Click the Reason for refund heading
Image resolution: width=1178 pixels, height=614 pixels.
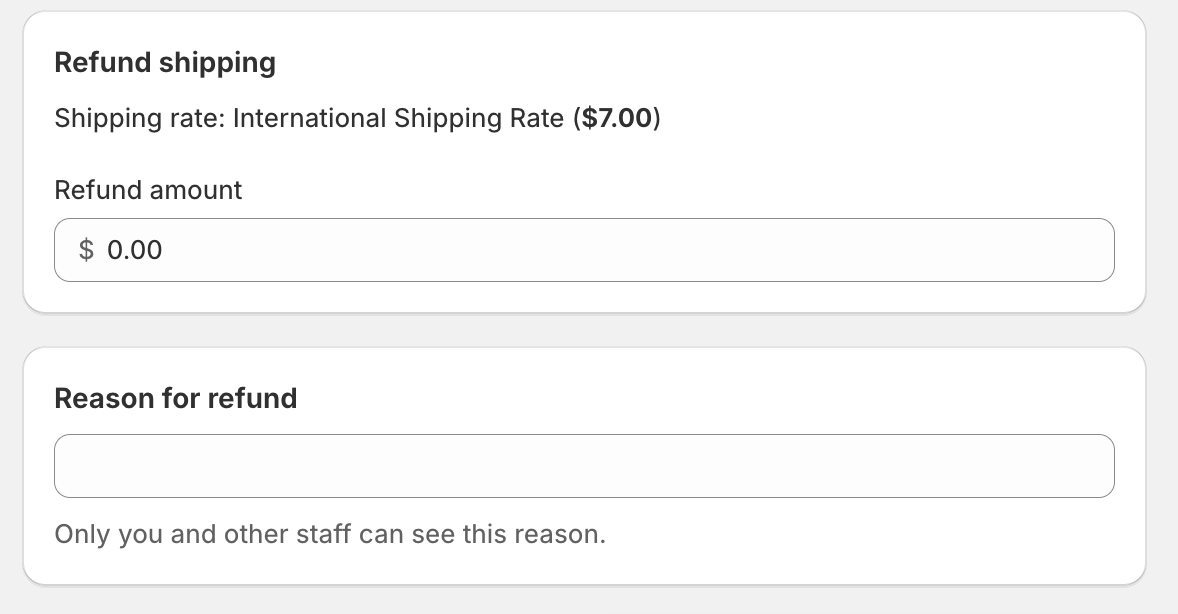point(176,399)
